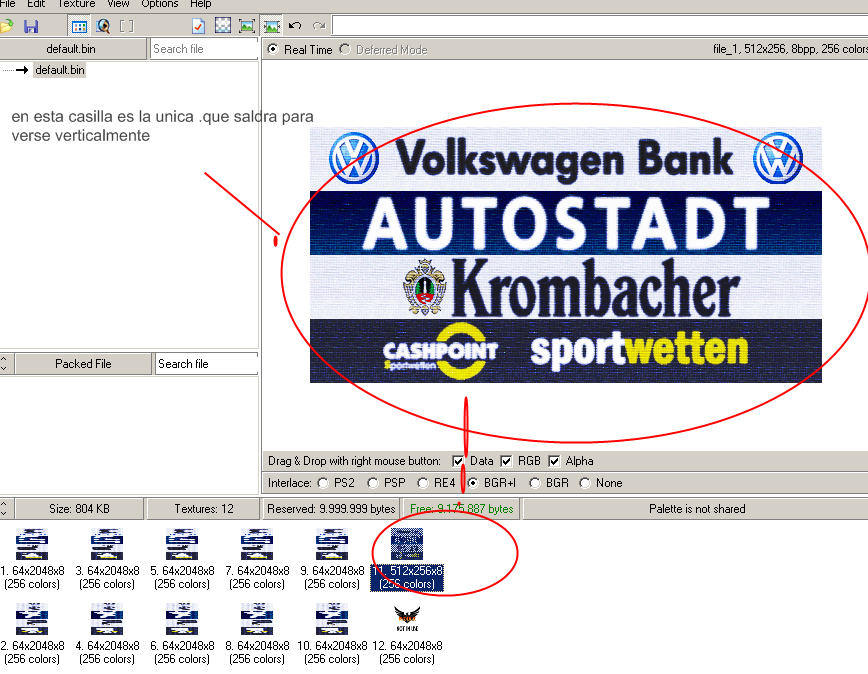Click the empty toolbar text field
This screenshot has height=674, width=868.
[x=600, y=25]
